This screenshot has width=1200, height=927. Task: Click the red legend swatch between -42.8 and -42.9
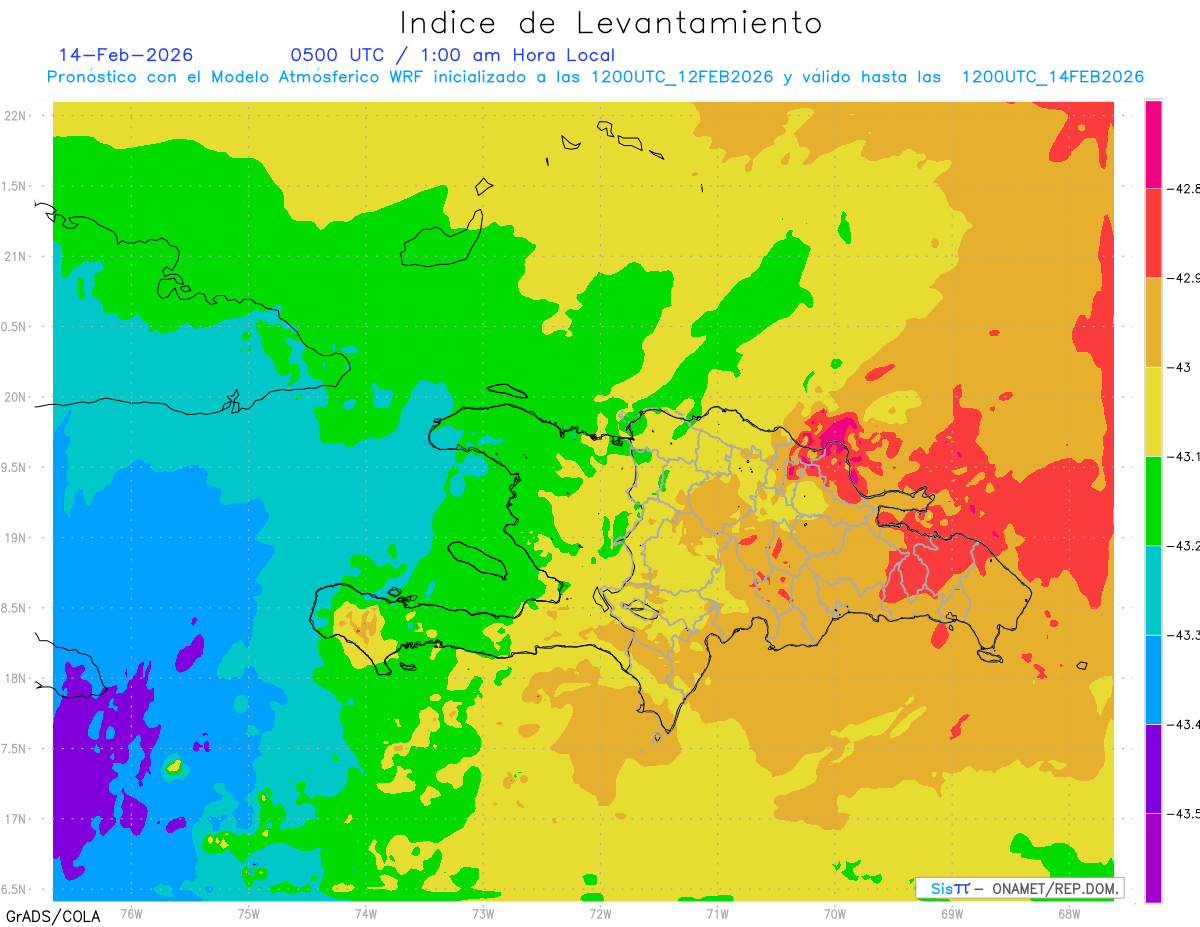(x=1153, y=232)
